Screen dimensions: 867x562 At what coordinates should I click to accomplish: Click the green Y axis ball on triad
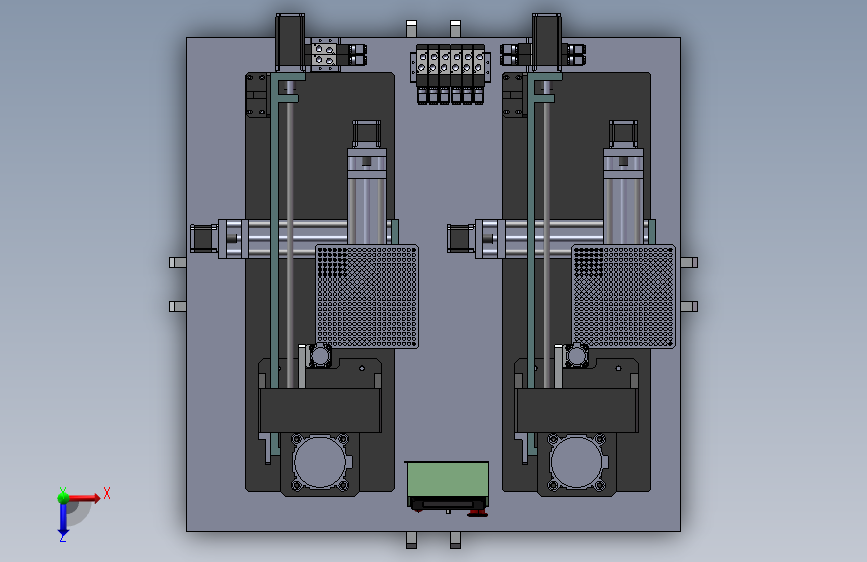(63, 497)
